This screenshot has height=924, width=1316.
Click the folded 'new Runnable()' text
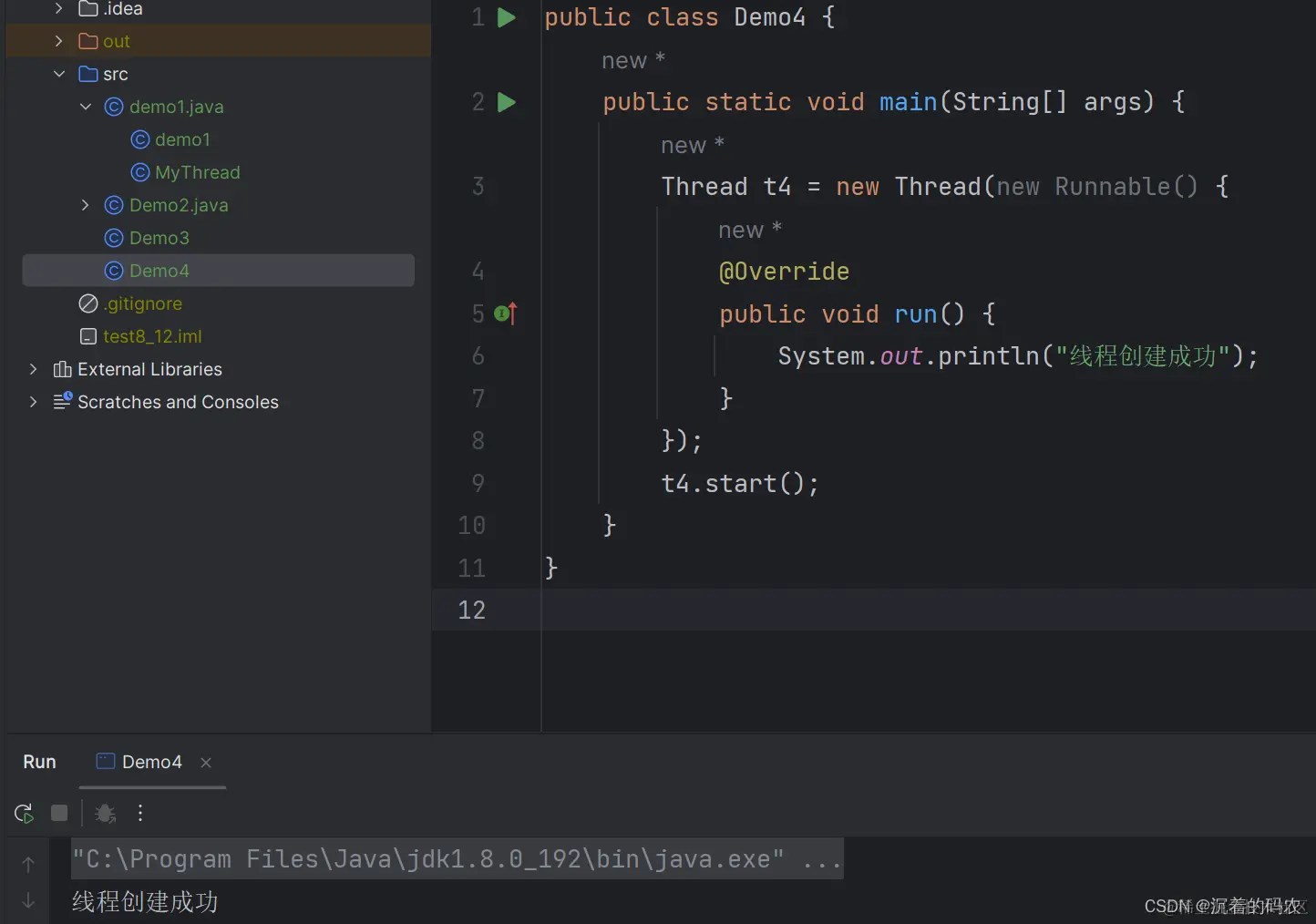[1097, 187]
